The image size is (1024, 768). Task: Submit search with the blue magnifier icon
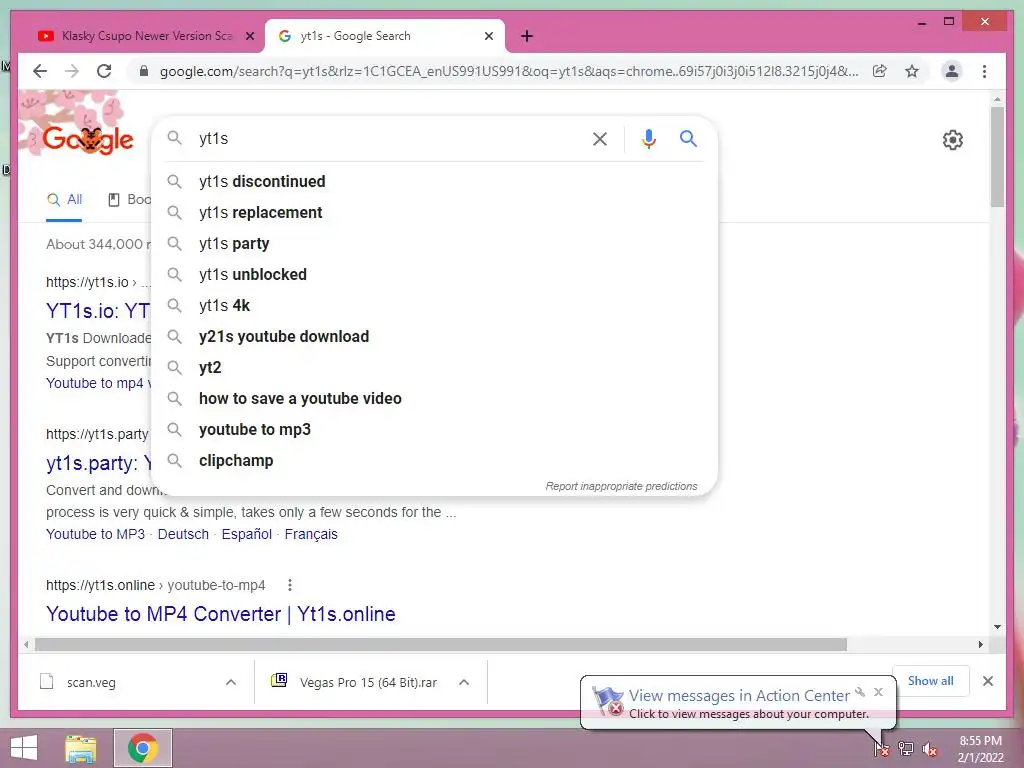coord(688,138)
